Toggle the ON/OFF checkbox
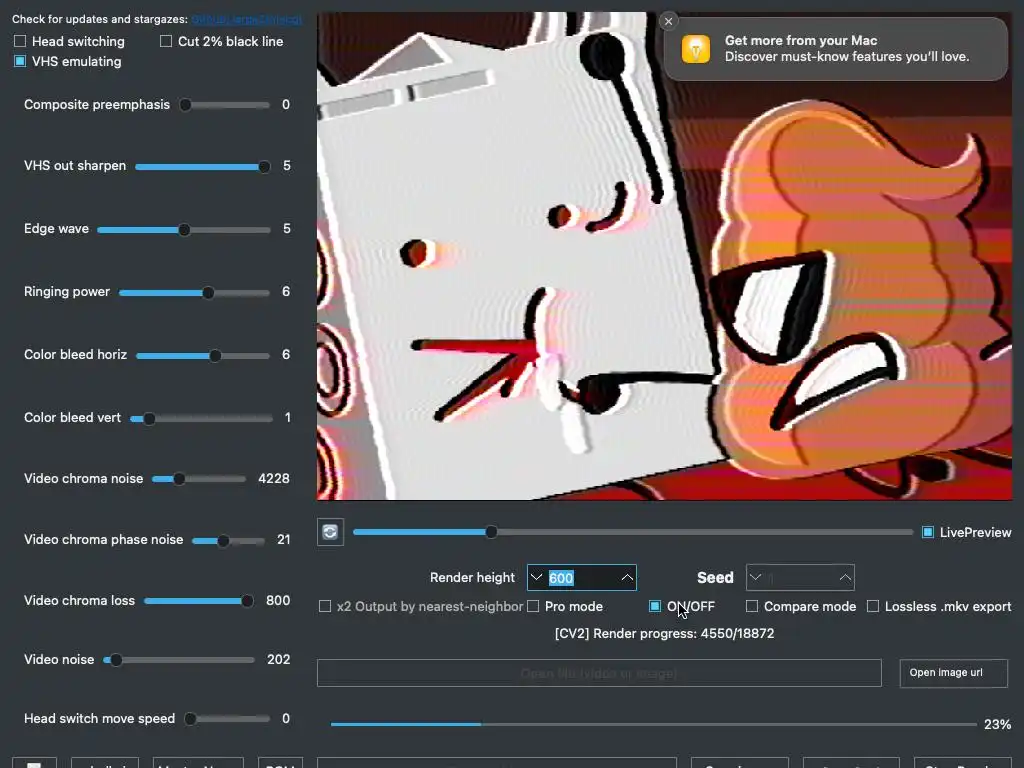1024x768 pixels. point(655,606)
